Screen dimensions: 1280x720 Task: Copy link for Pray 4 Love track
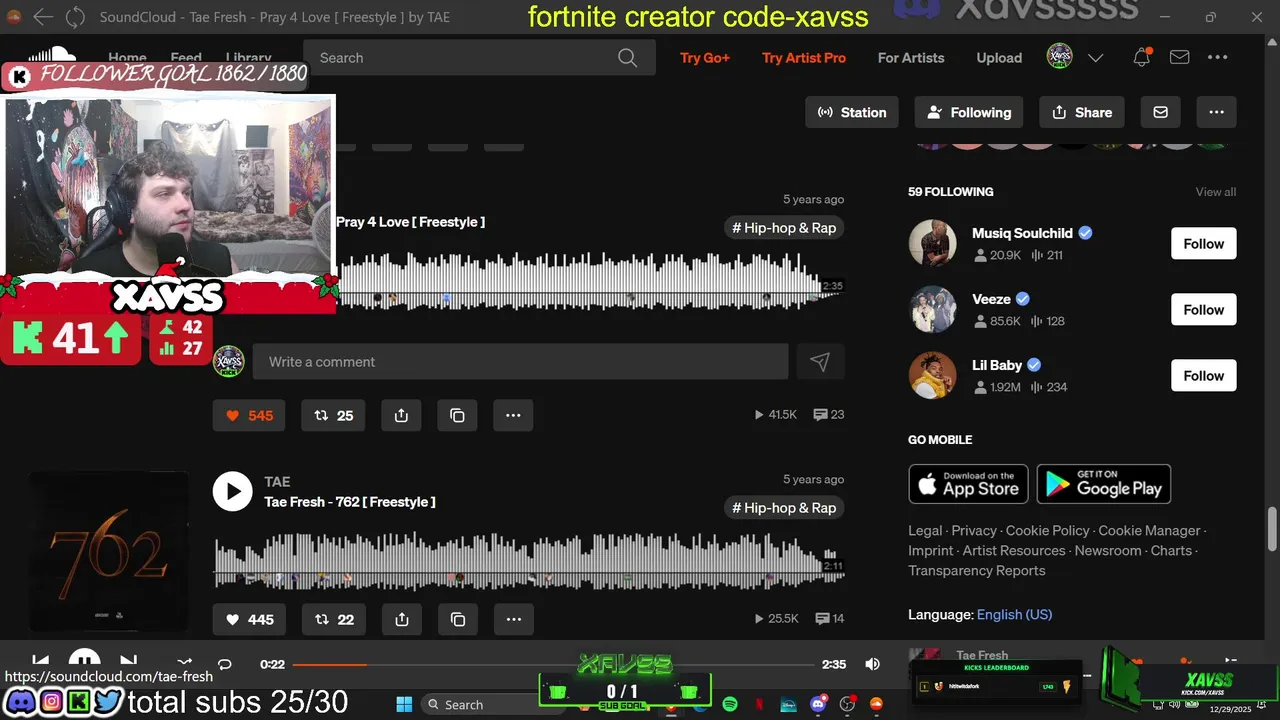[x=457, y=415]
